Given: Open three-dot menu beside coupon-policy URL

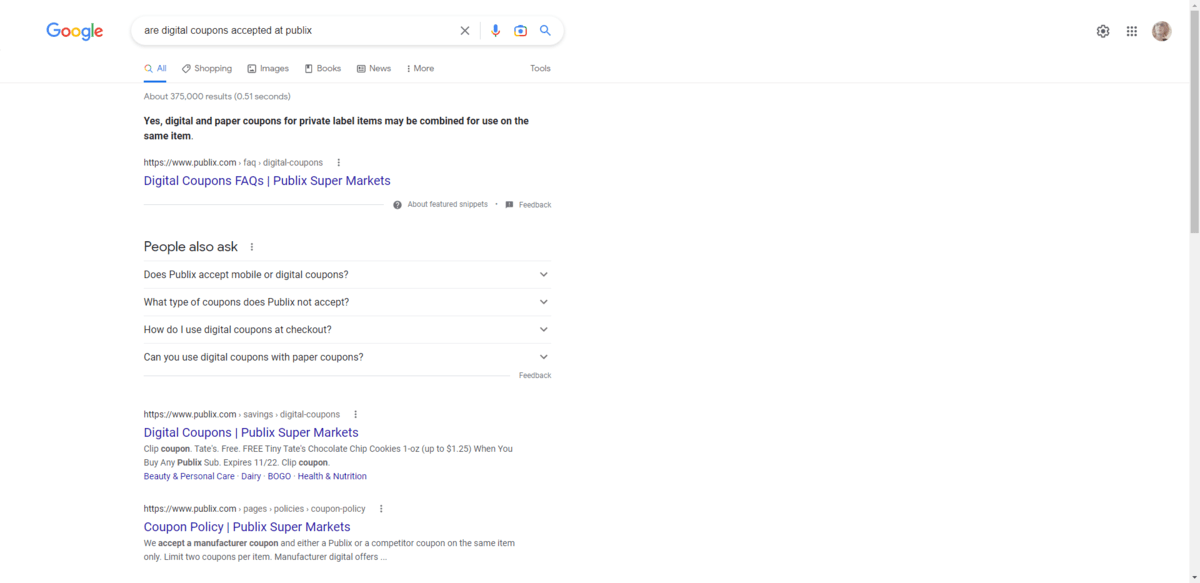Looking at the screenshot, I should coord(381,508).
